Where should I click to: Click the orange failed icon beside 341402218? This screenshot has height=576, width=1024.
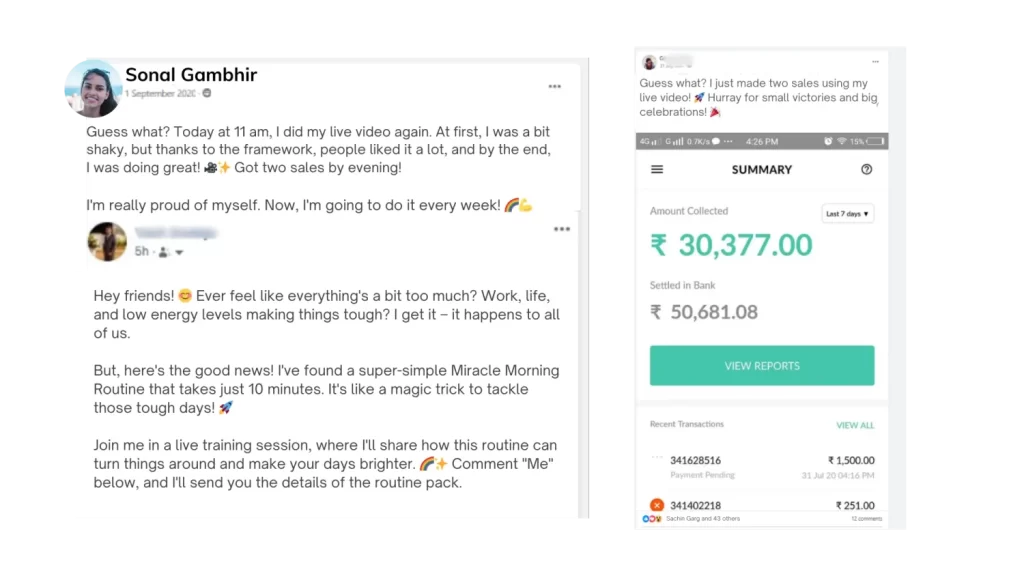tap(657, 505)
